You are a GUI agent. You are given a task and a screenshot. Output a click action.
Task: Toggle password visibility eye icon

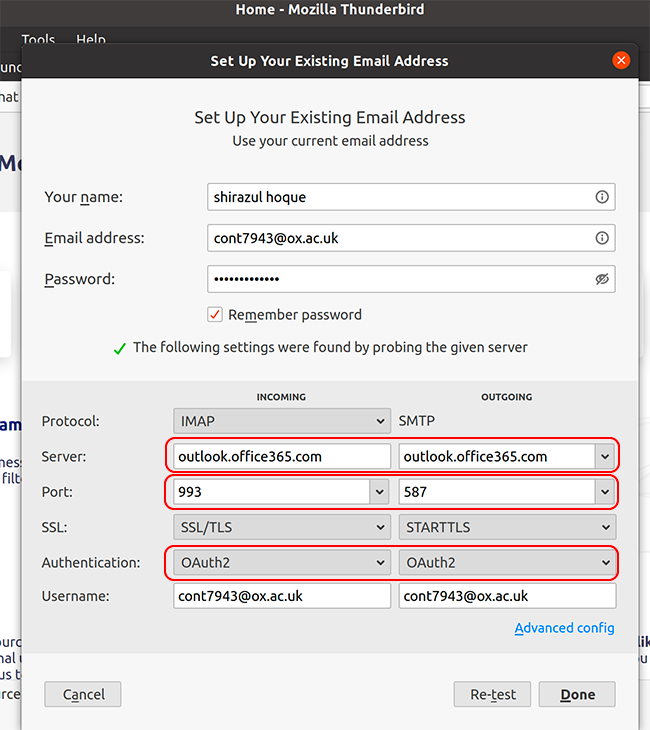point(602,279)
